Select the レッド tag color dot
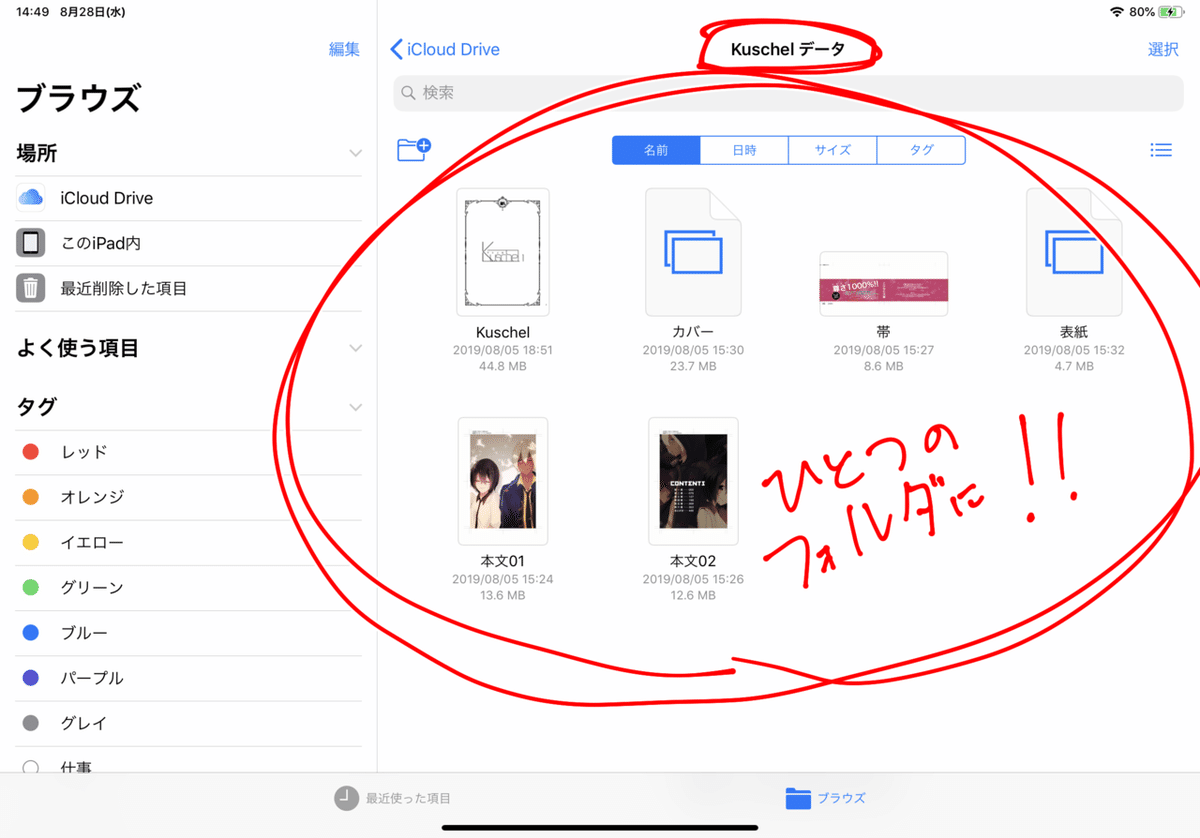This screenshot has height=838, width=1200. [x=31, y=452]
